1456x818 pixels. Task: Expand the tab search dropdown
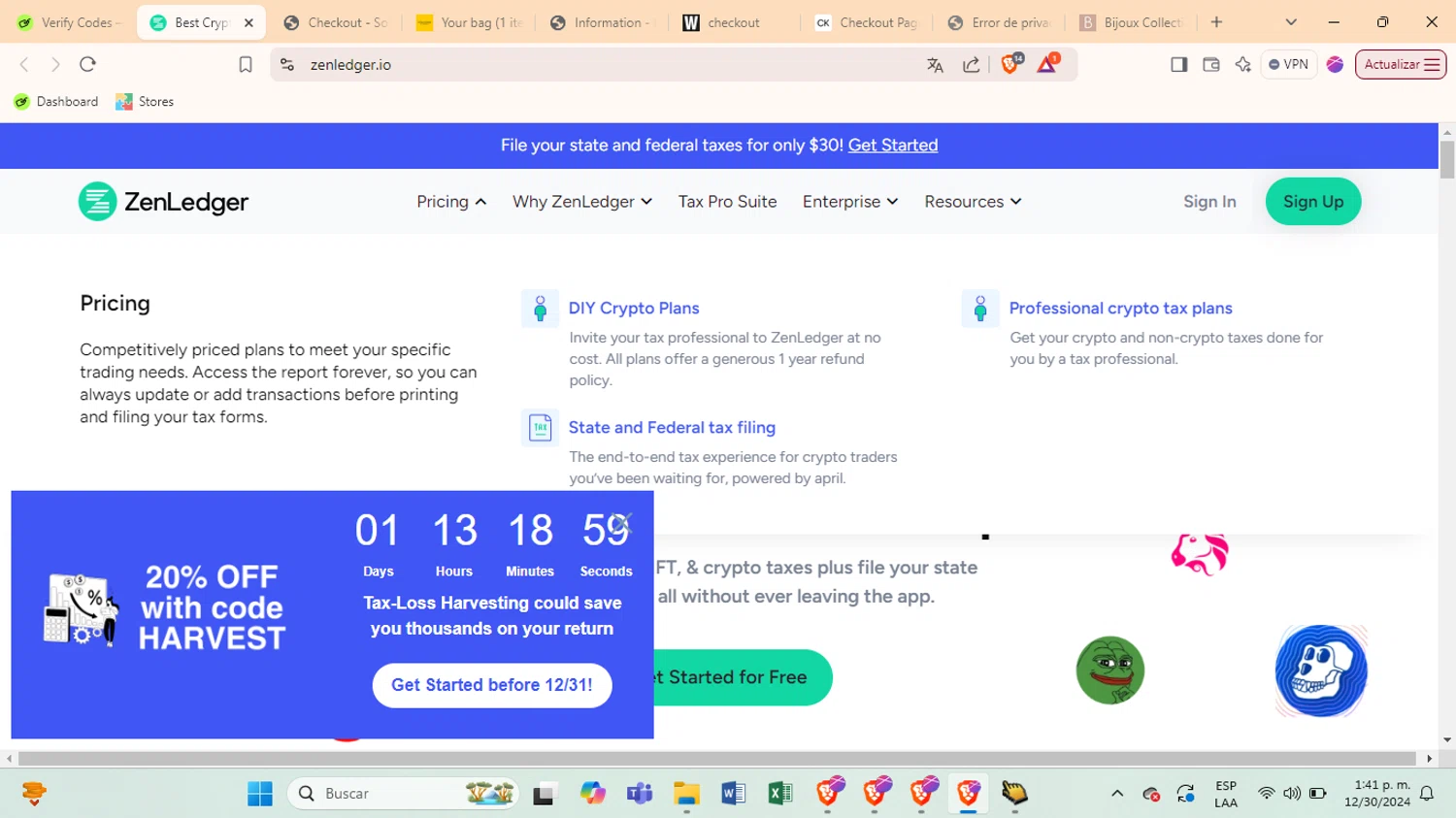1291,22
